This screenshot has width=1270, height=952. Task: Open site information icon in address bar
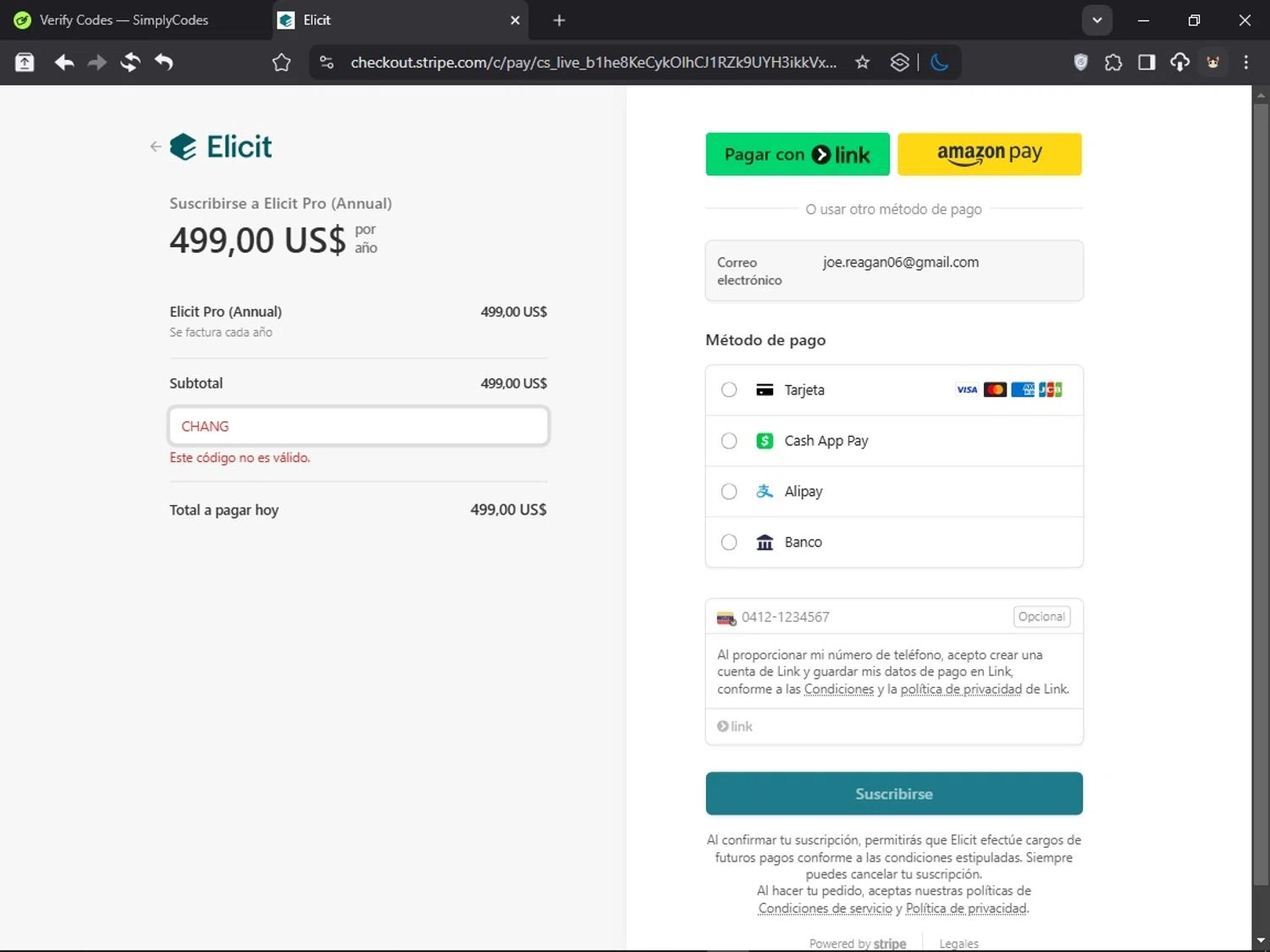[x=327, y=62]
